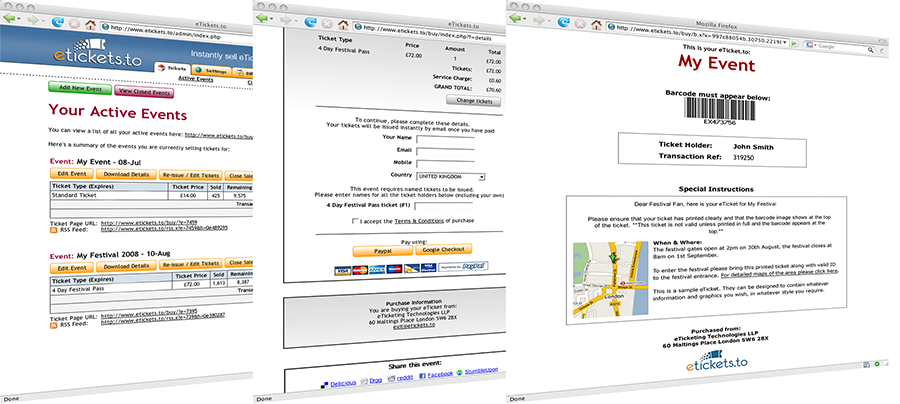
Task: Click into the Email field
Action: [445, 152]
